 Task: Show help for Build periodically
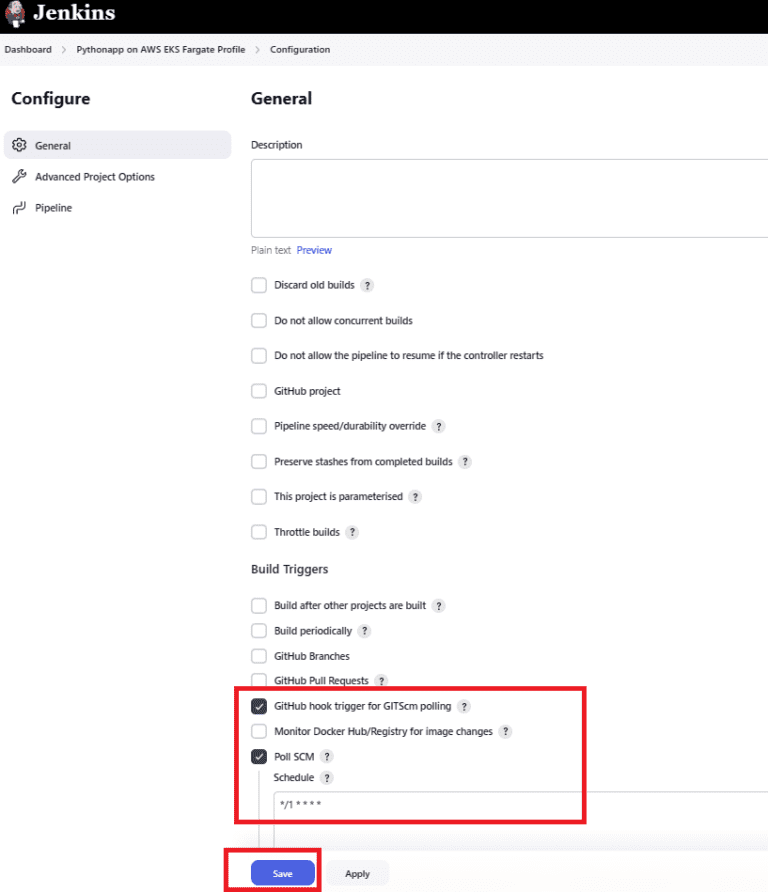pyautogui.click(x=365, y=631)
